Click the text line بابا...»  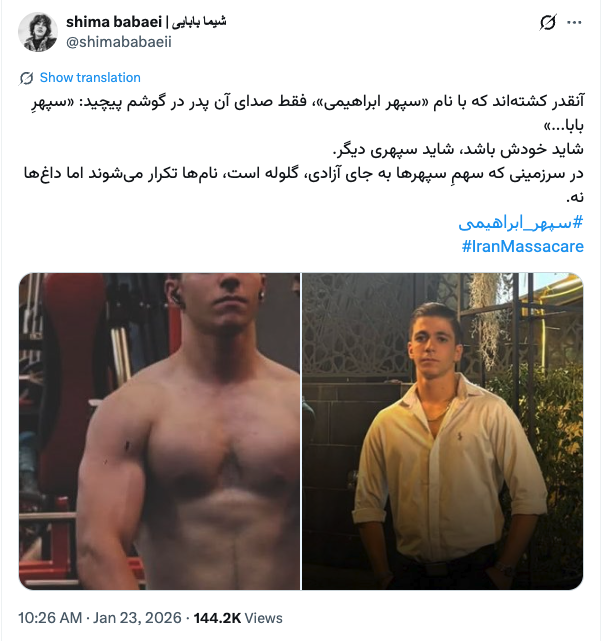point(564,126)
